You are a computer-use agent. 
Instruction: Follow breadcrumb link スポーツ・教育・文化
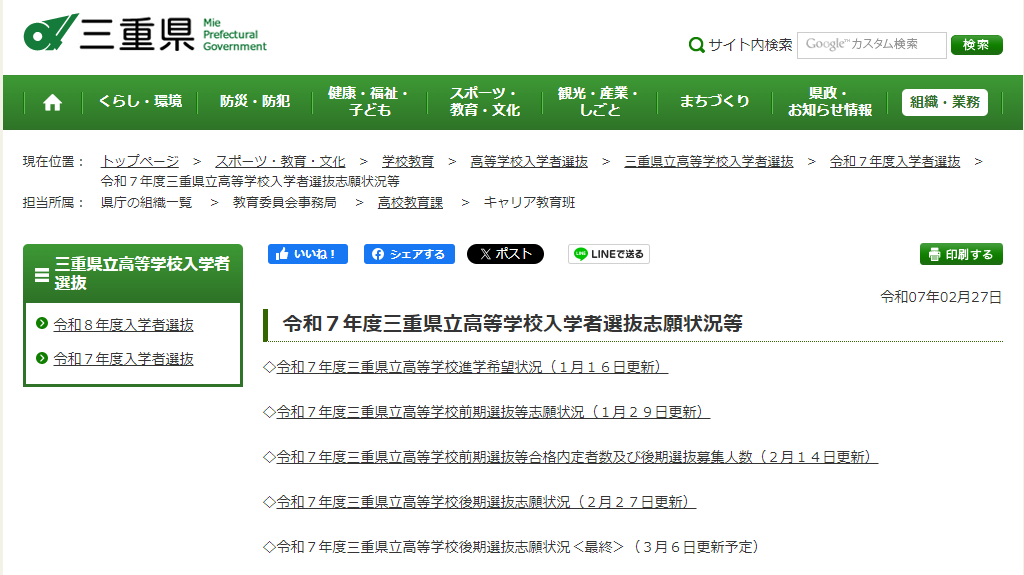pyautogui.click(x=280, y=161)
